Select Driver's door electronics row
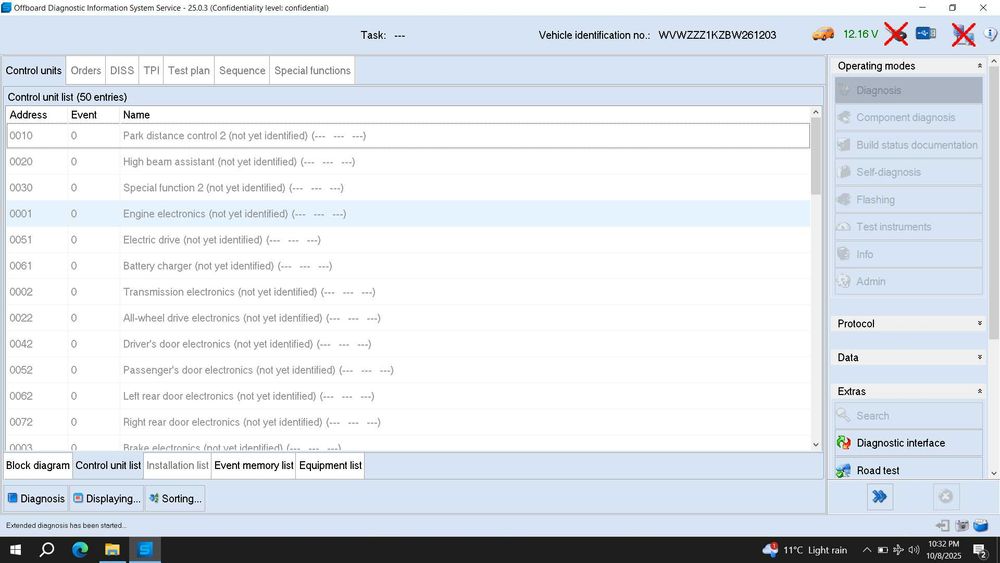The height and width of the screenshot is (563, 1000). click(408, 344)
